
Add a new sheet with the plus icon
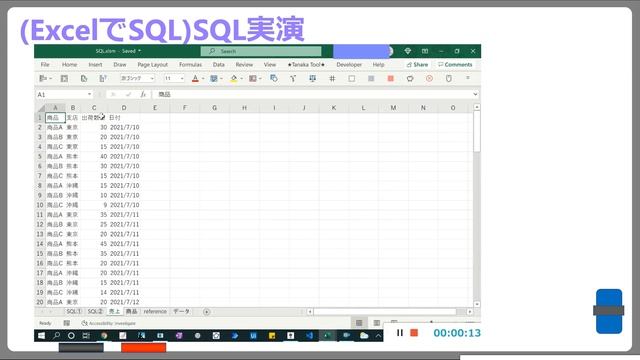pos(207,312)
